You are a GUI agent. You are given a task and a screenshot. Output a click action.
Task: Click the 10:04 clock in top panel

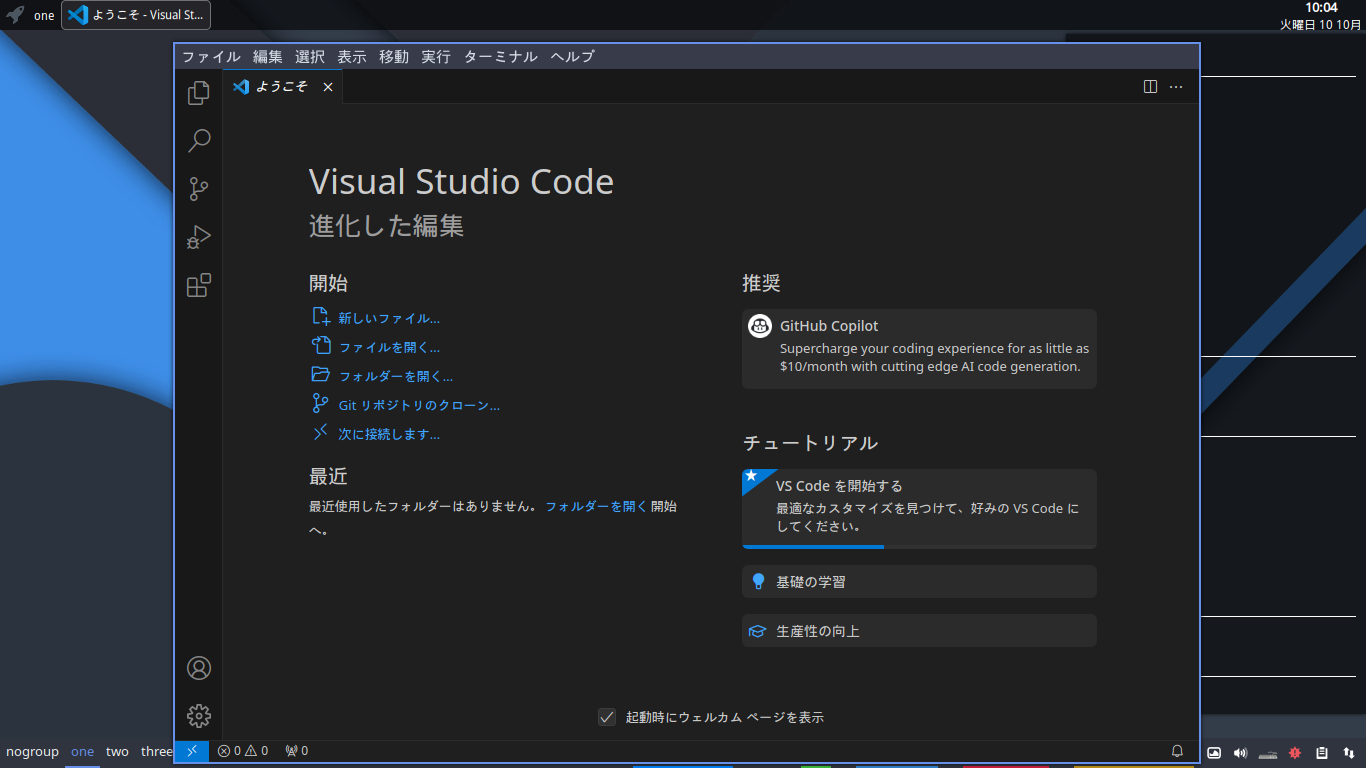click(x=1321, y=8)
